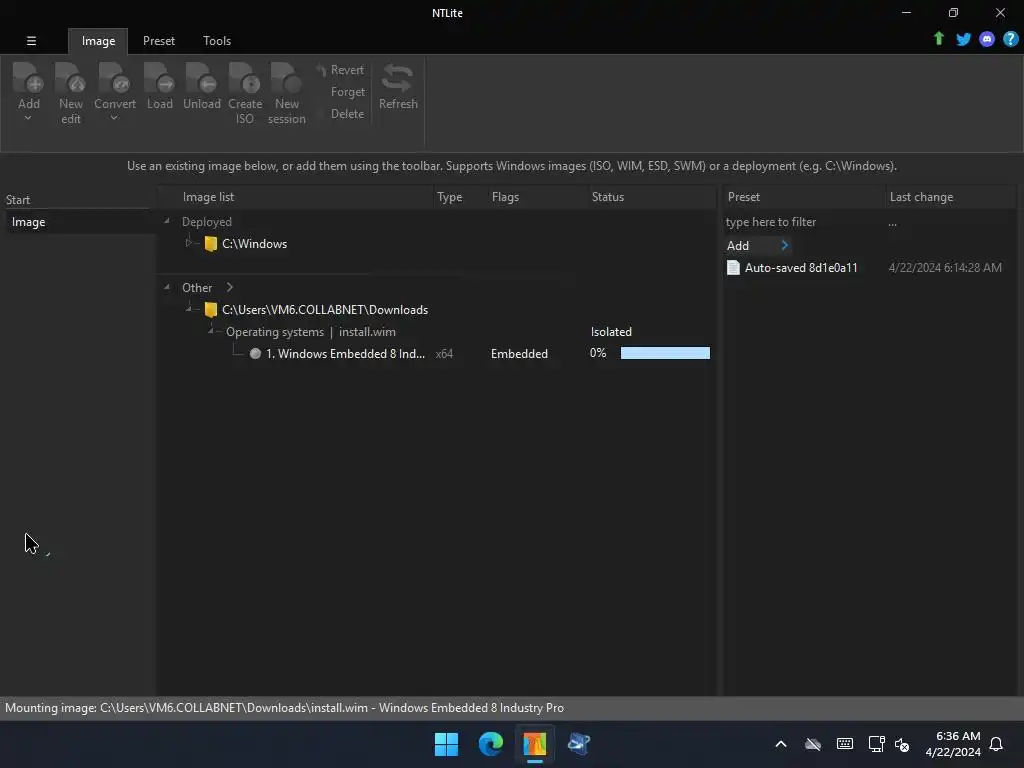Image resolution: width=1024 pixels, height=768 pixels.
Task: Switch to the Preset tab
Action: [x=159, y=40]
